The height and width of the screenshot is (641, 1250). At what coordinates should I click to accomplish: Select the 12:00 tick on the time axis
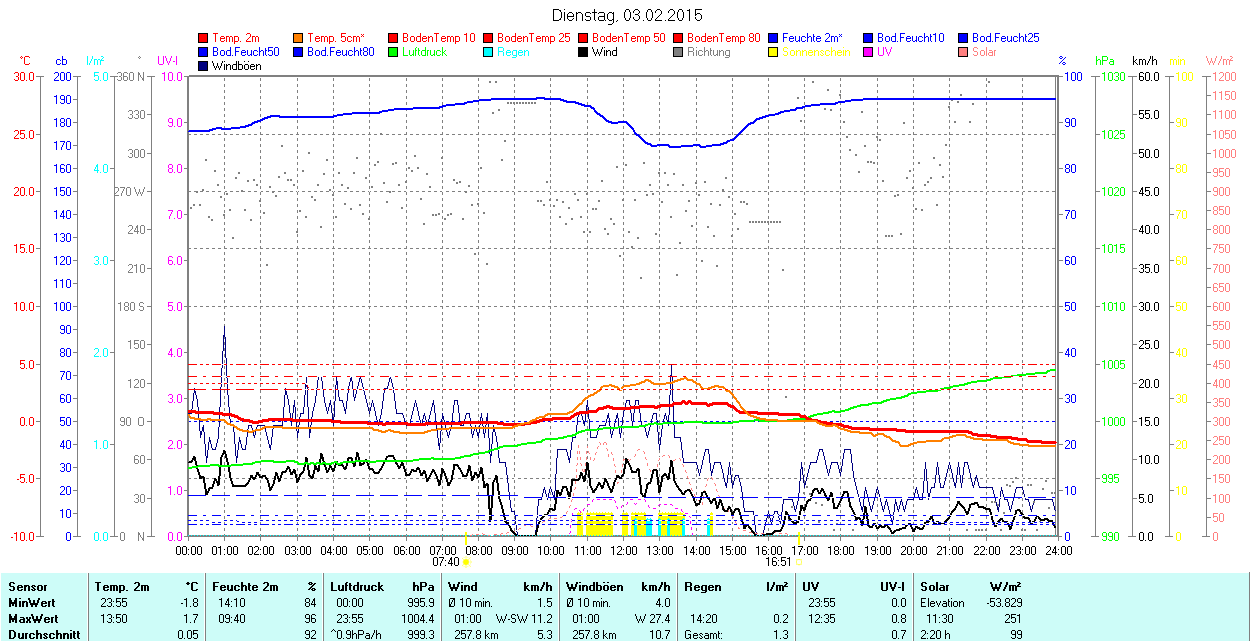624,550
